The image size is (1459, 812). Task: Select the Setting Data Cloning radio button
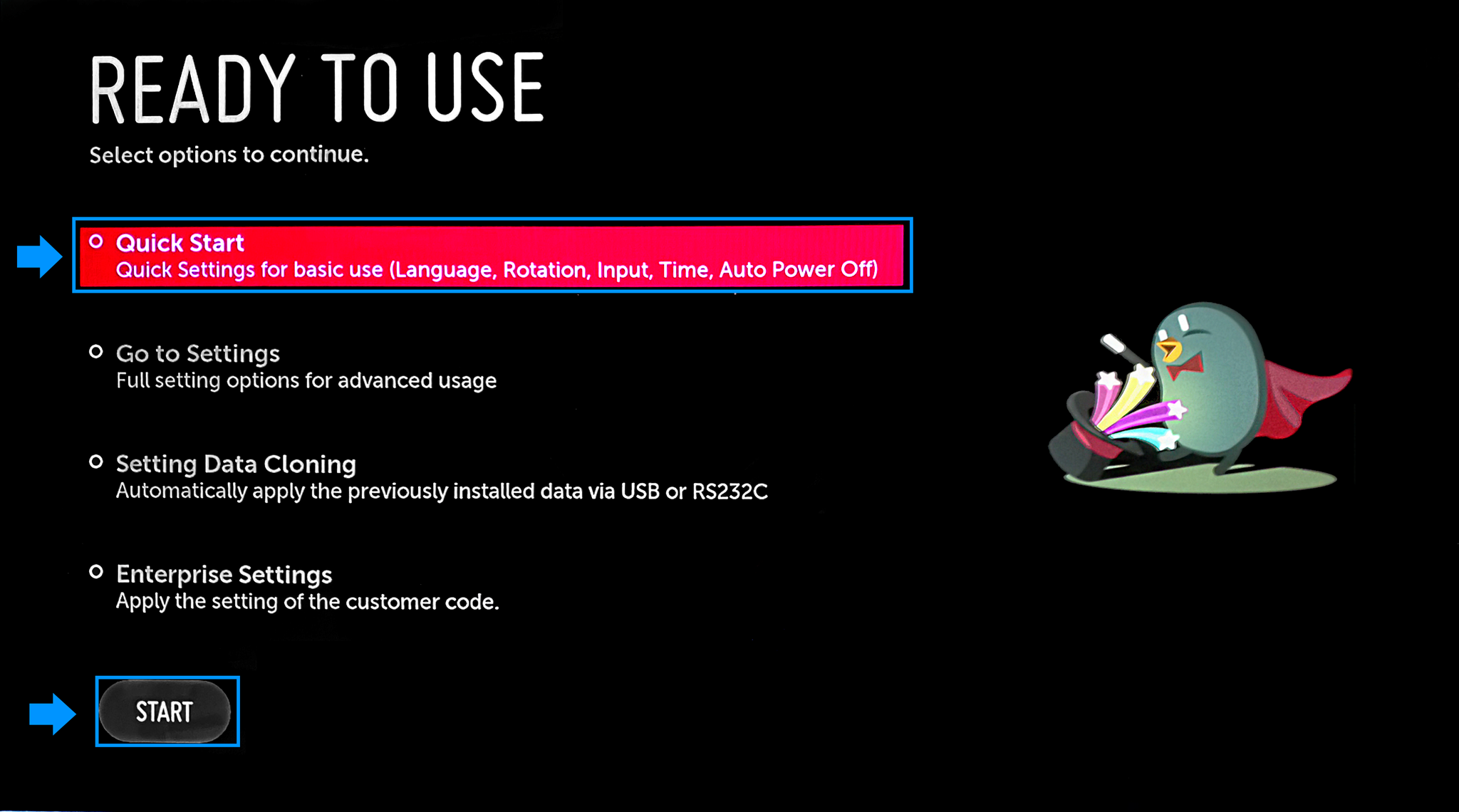click(96, 462)
